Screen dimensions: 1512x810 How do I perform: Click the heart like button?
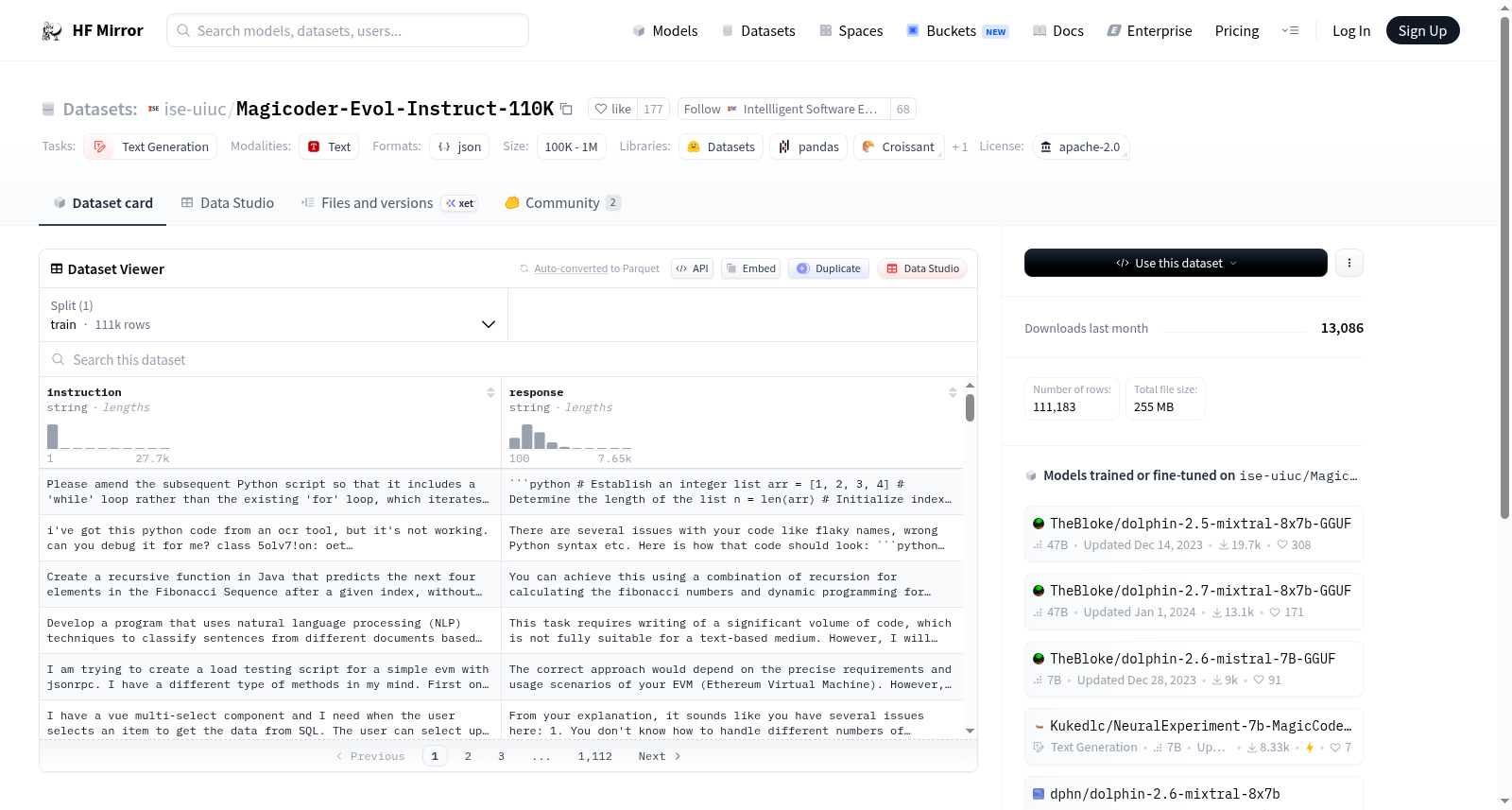pos(612,109)
